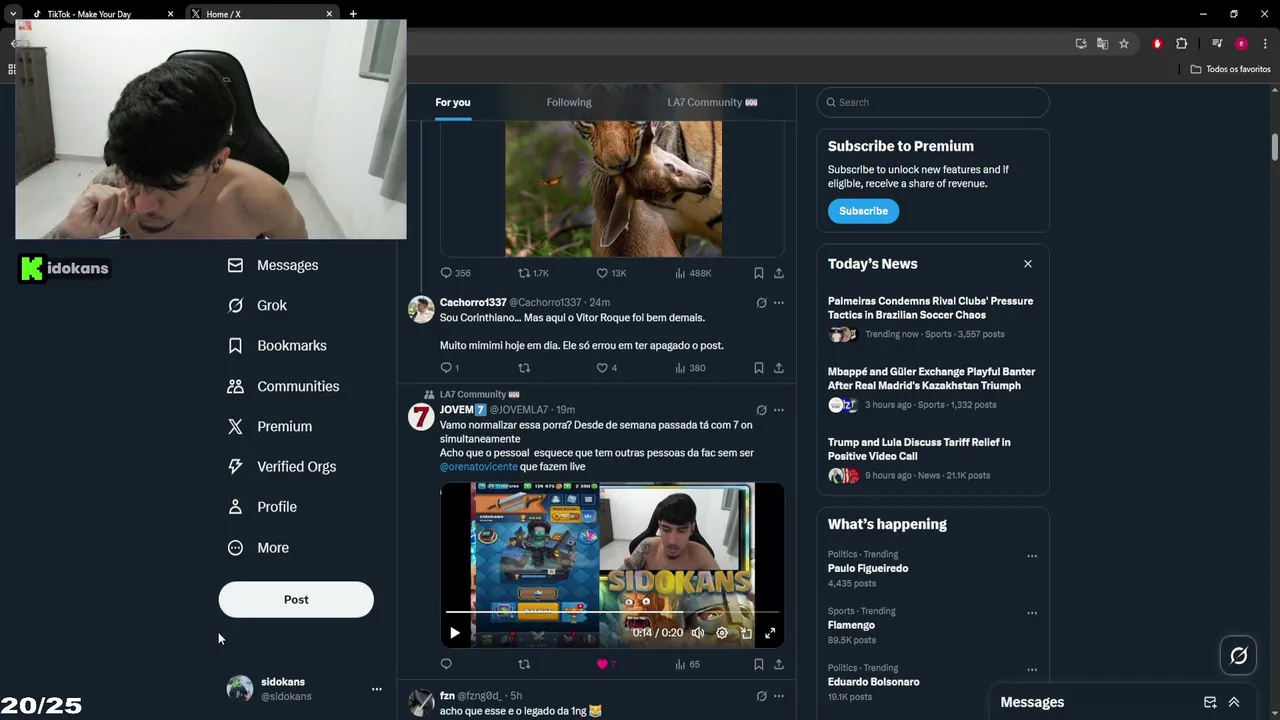
Task: Open Grok explain on Cachorro1337 post
Action: coord(761,303)
